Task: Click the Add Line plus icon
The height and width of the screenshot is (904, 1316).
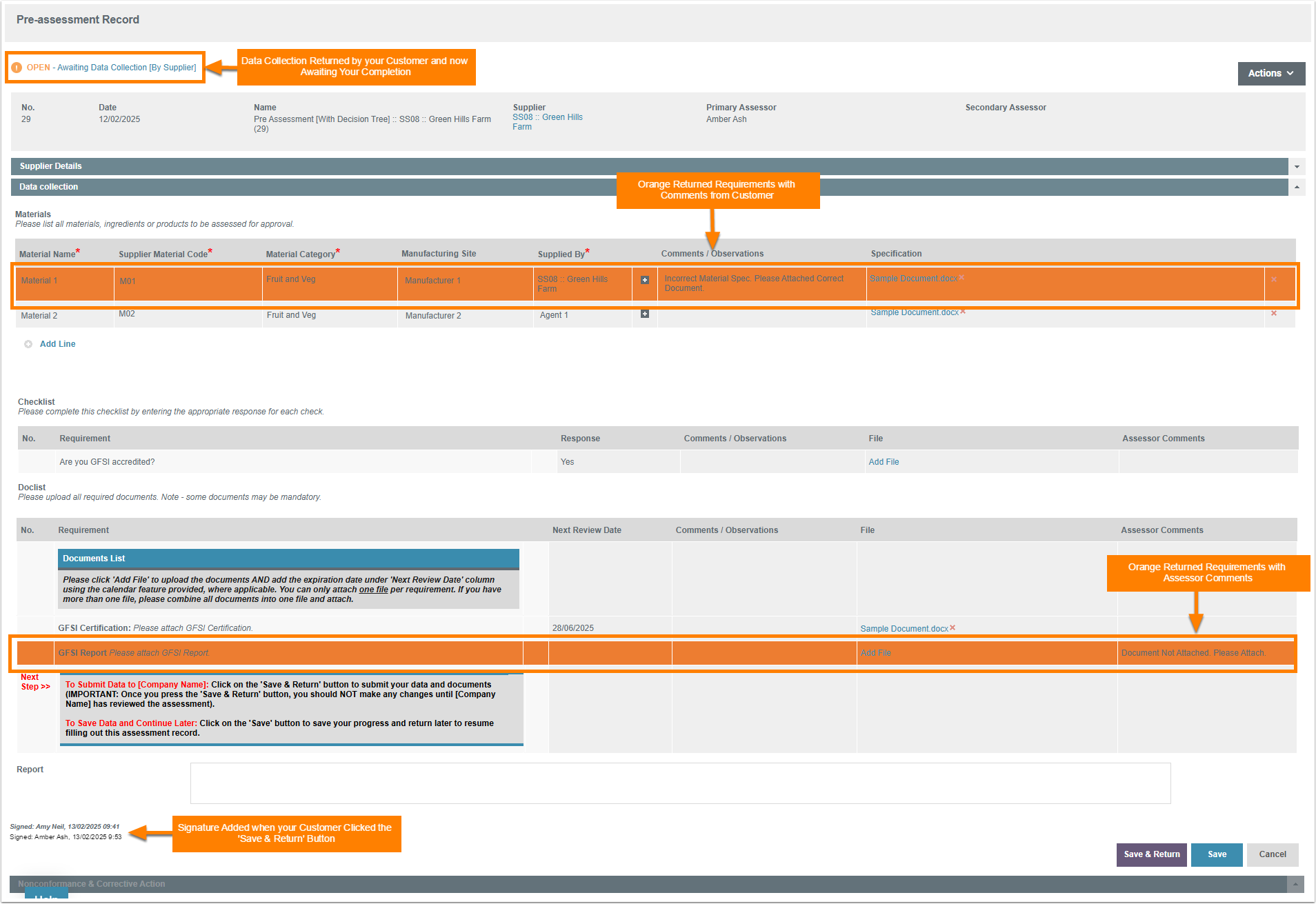Action: pos(28,344)
